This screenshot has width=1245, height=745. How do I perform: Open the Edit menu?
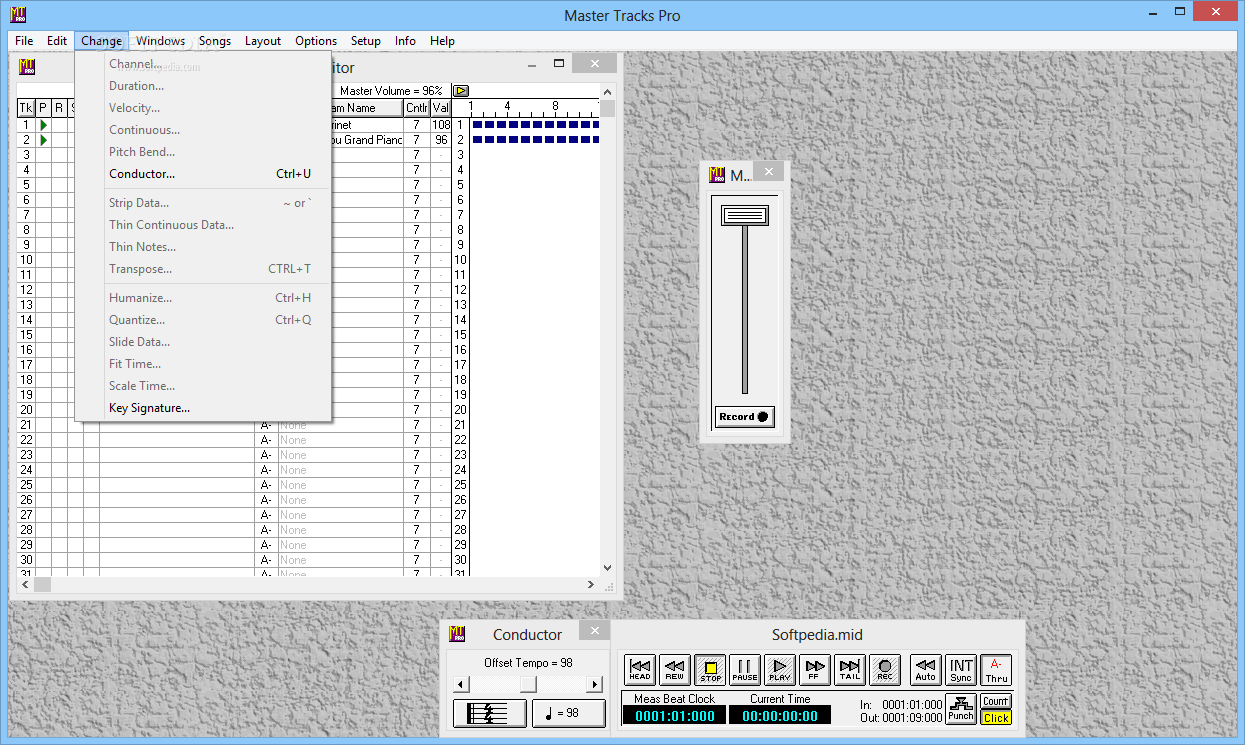[57, 41]
